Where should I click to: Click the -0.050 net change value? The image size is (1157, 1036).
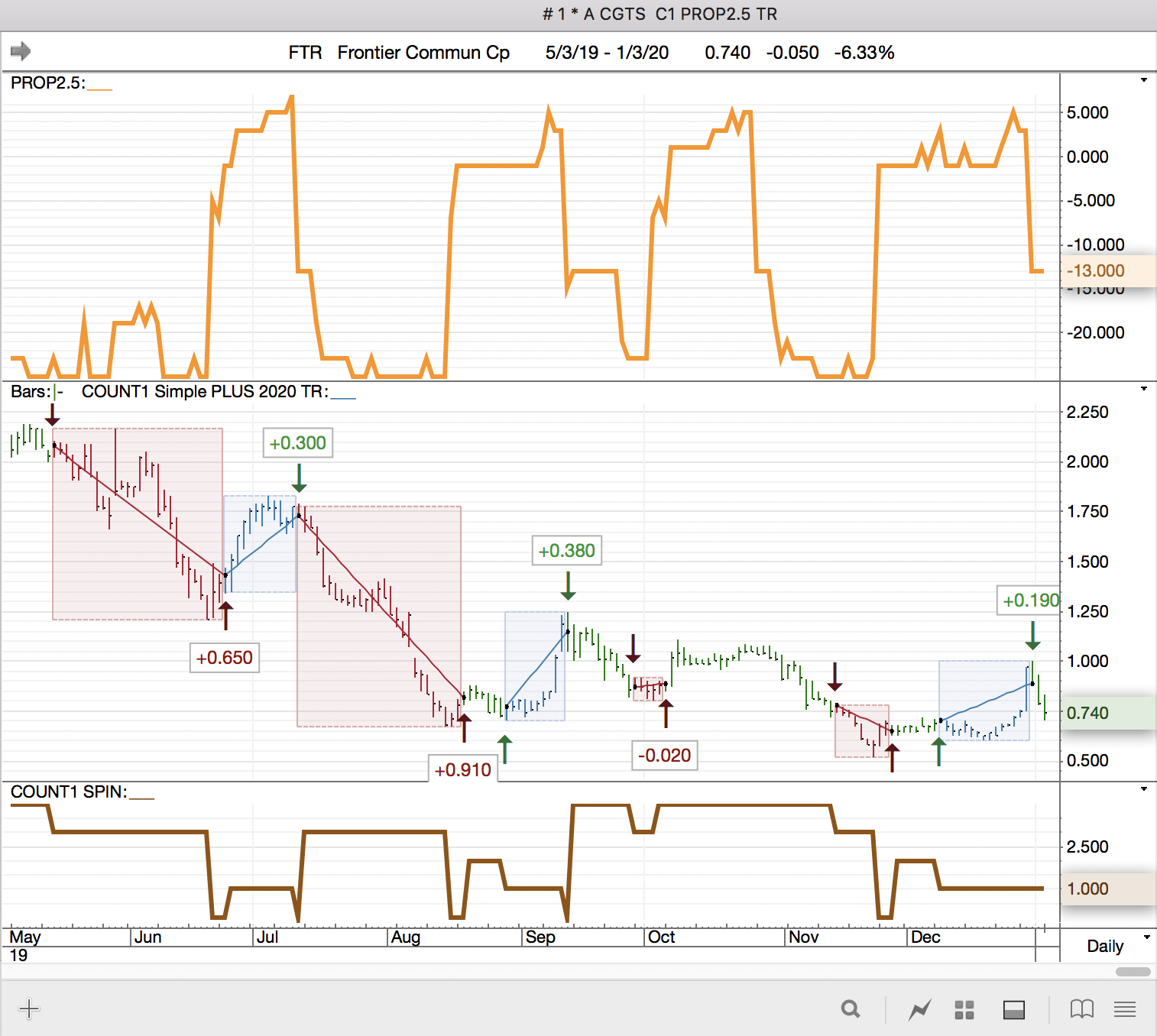(792, 53)
